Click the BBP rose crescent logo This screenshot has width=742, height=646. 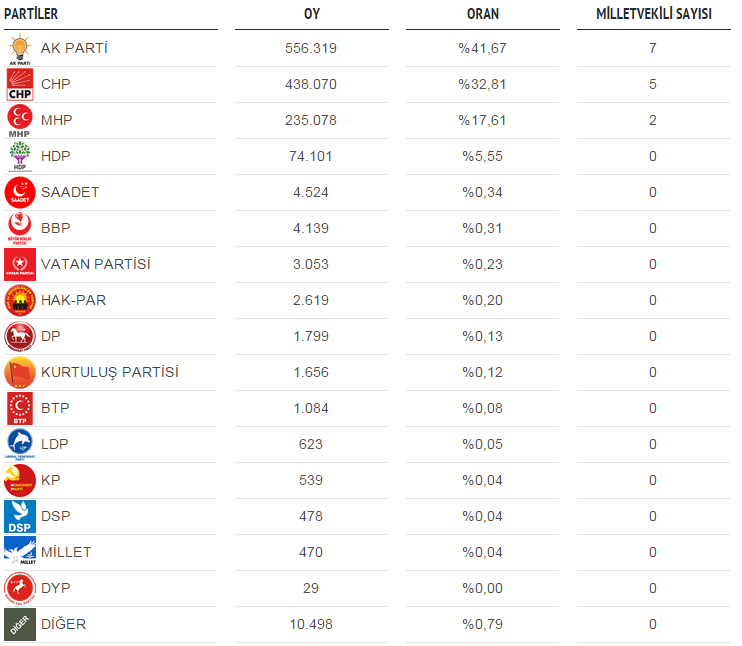[x=20, y=228]
